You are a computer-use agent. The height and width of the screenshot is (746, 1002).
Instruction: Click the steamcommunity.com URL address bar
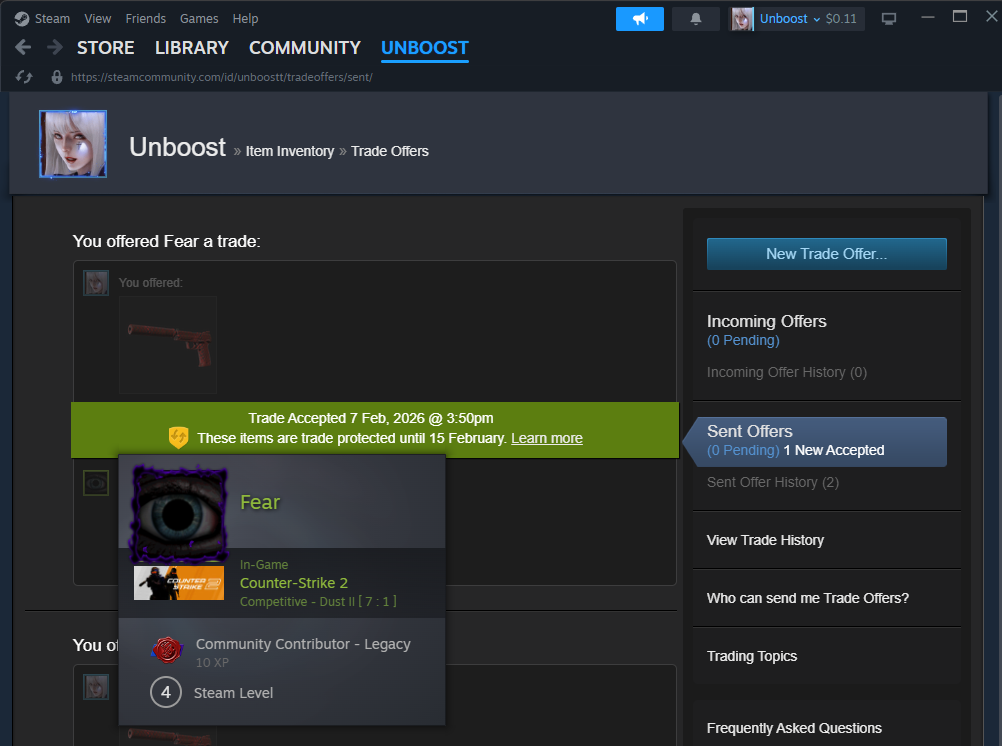[x=222, y=77]
